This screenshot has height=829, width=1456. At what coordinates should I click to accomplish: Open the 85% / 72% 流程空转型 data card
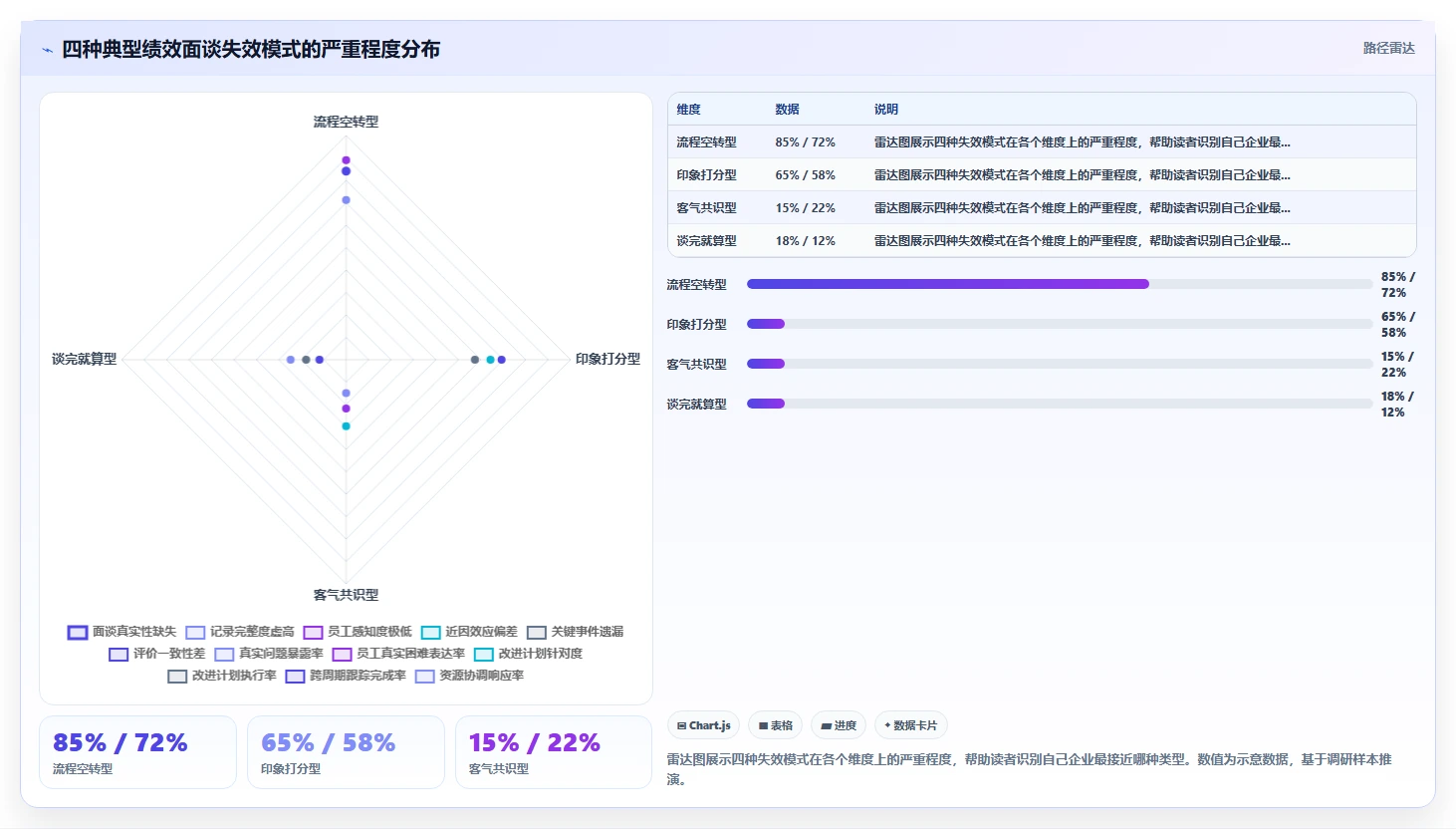tap(137, 752)
